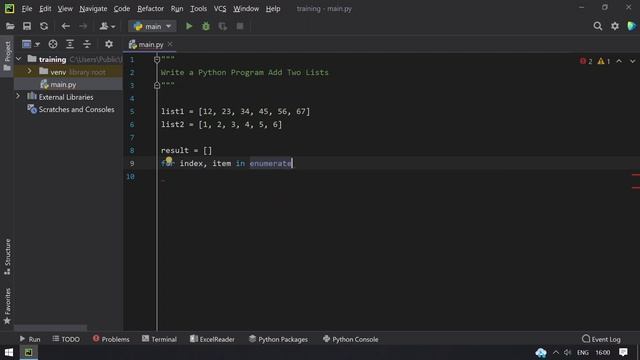
Task: Open the View menu
Action: tap(65, 9)
